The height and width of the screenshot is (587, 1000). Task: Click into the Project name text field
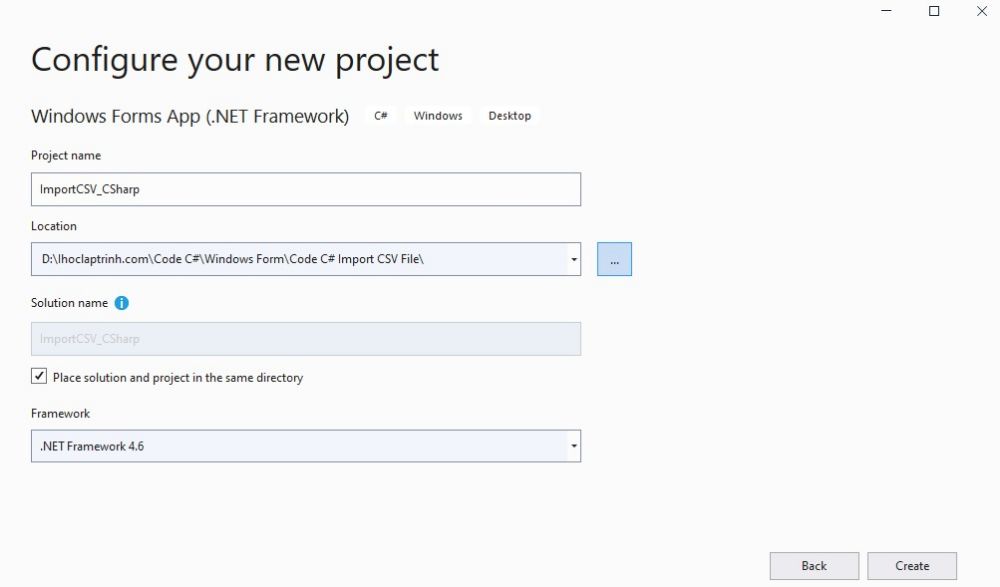point(305,189)
